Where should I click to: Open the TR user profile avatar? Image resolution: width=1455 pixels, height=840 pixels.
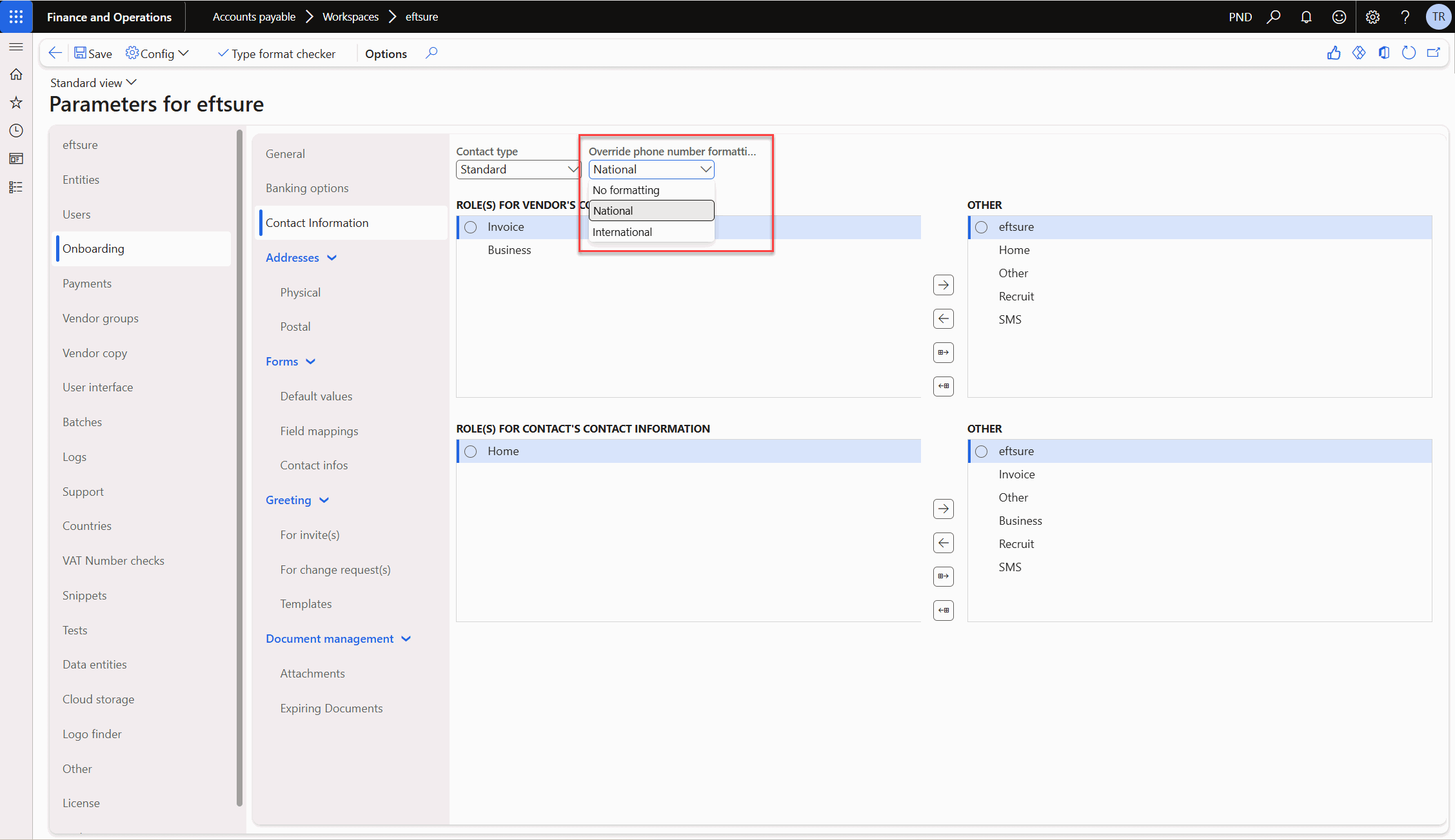coord(1438,17)
